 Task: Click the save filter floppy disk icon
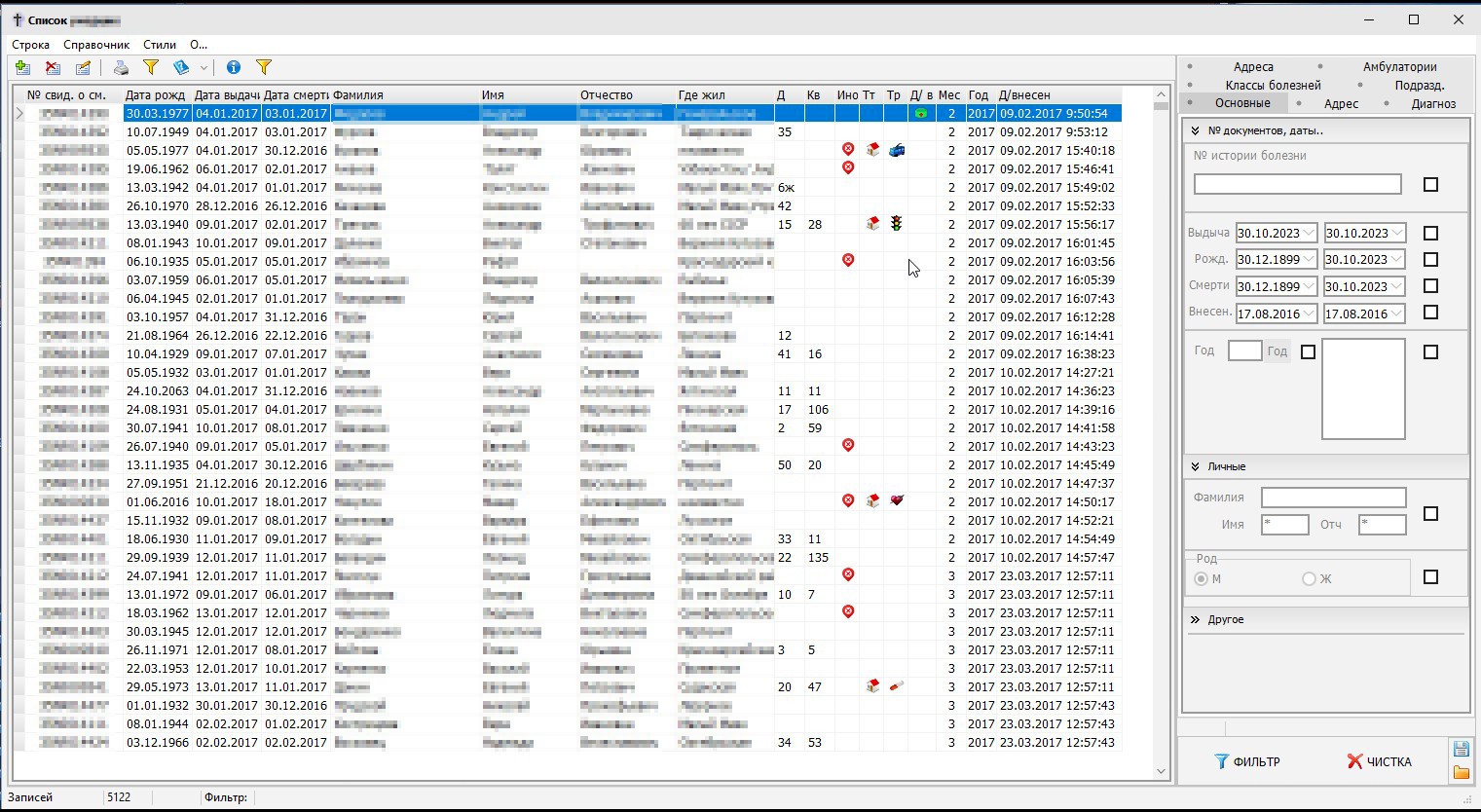pos(1461,749)
